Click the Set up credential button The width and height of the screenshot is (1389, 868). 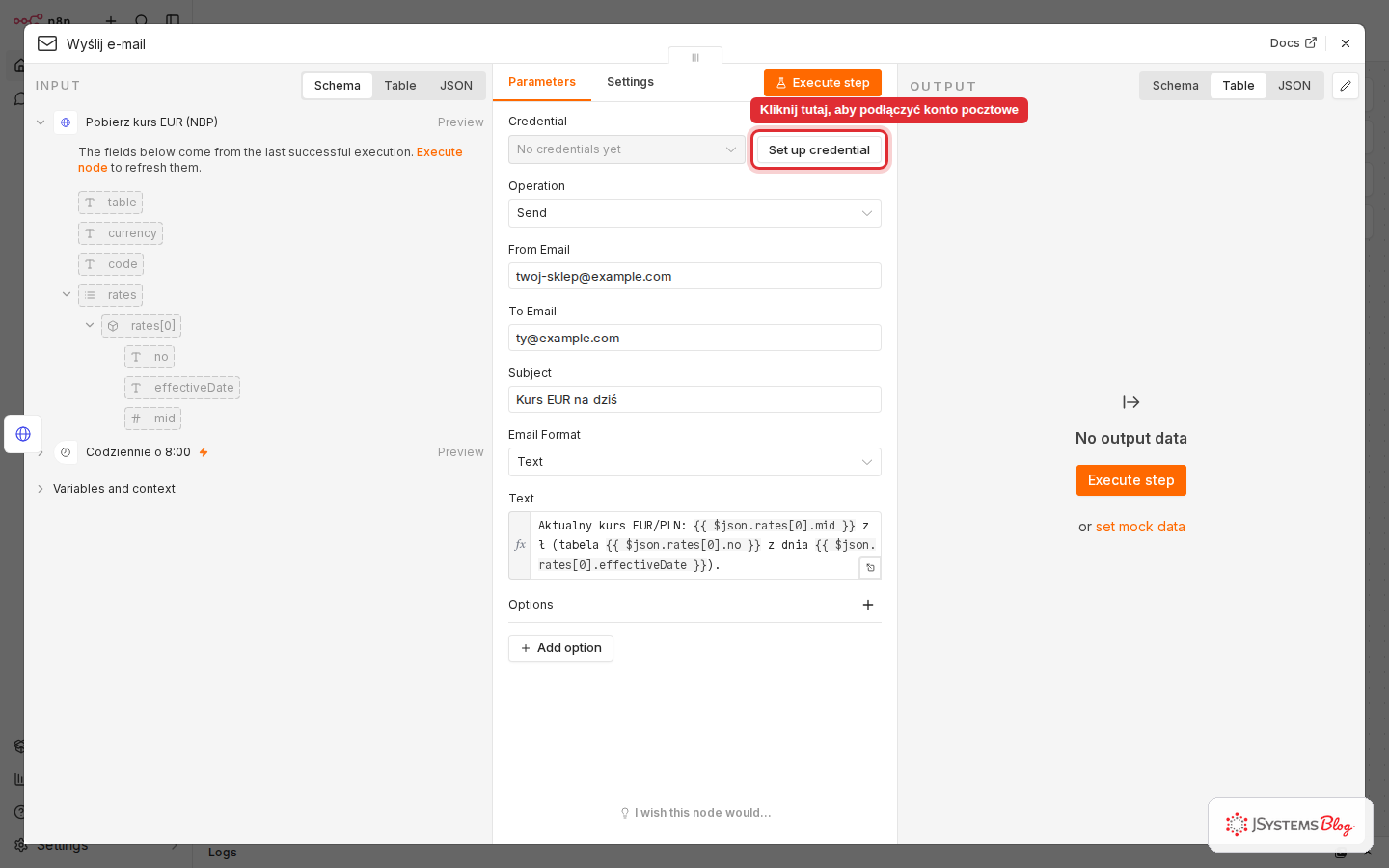(x=819, y=149)
